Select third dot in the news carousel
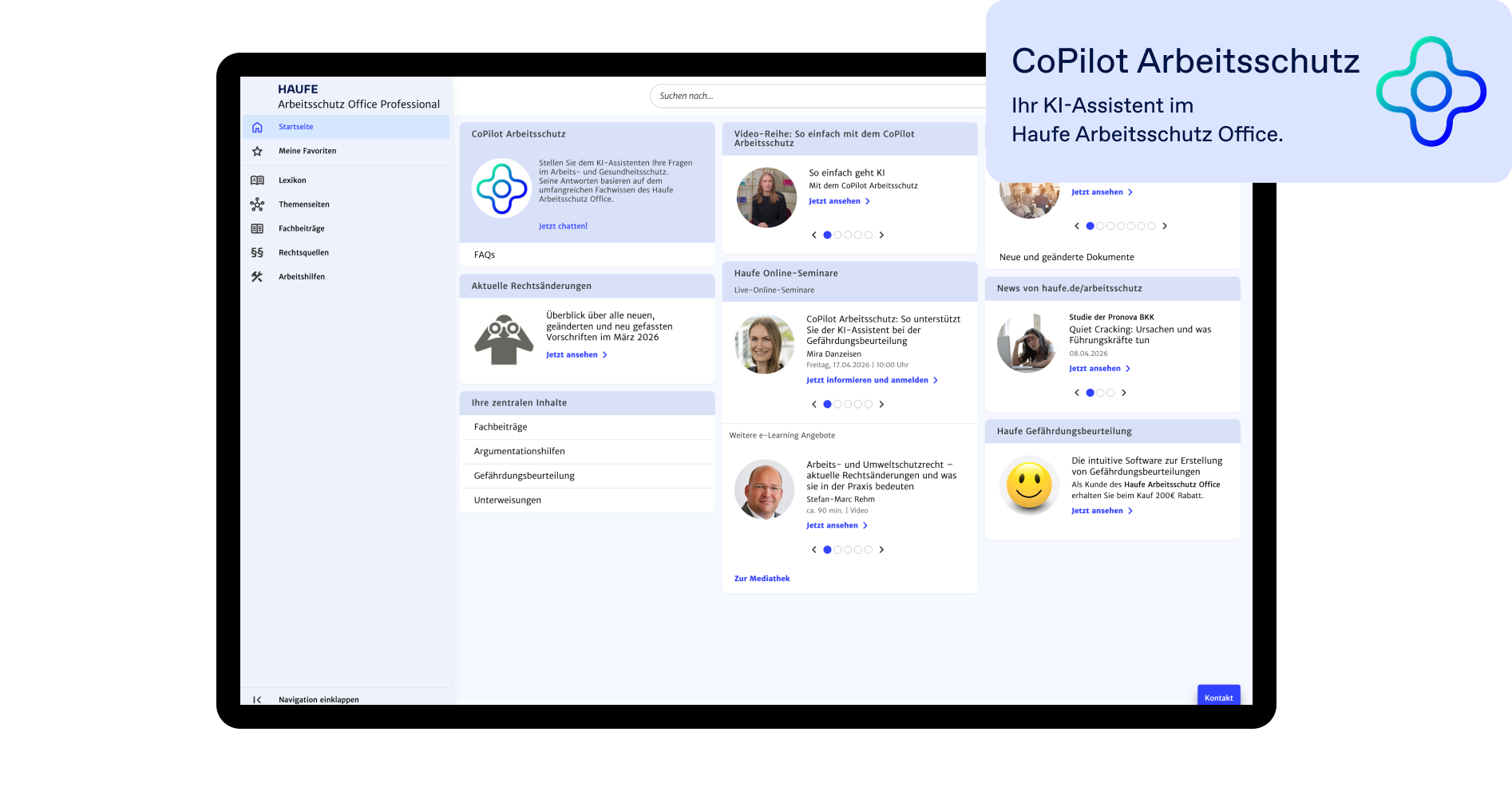Screen dimensions: 1512x803 click(x=1110, y=393)
